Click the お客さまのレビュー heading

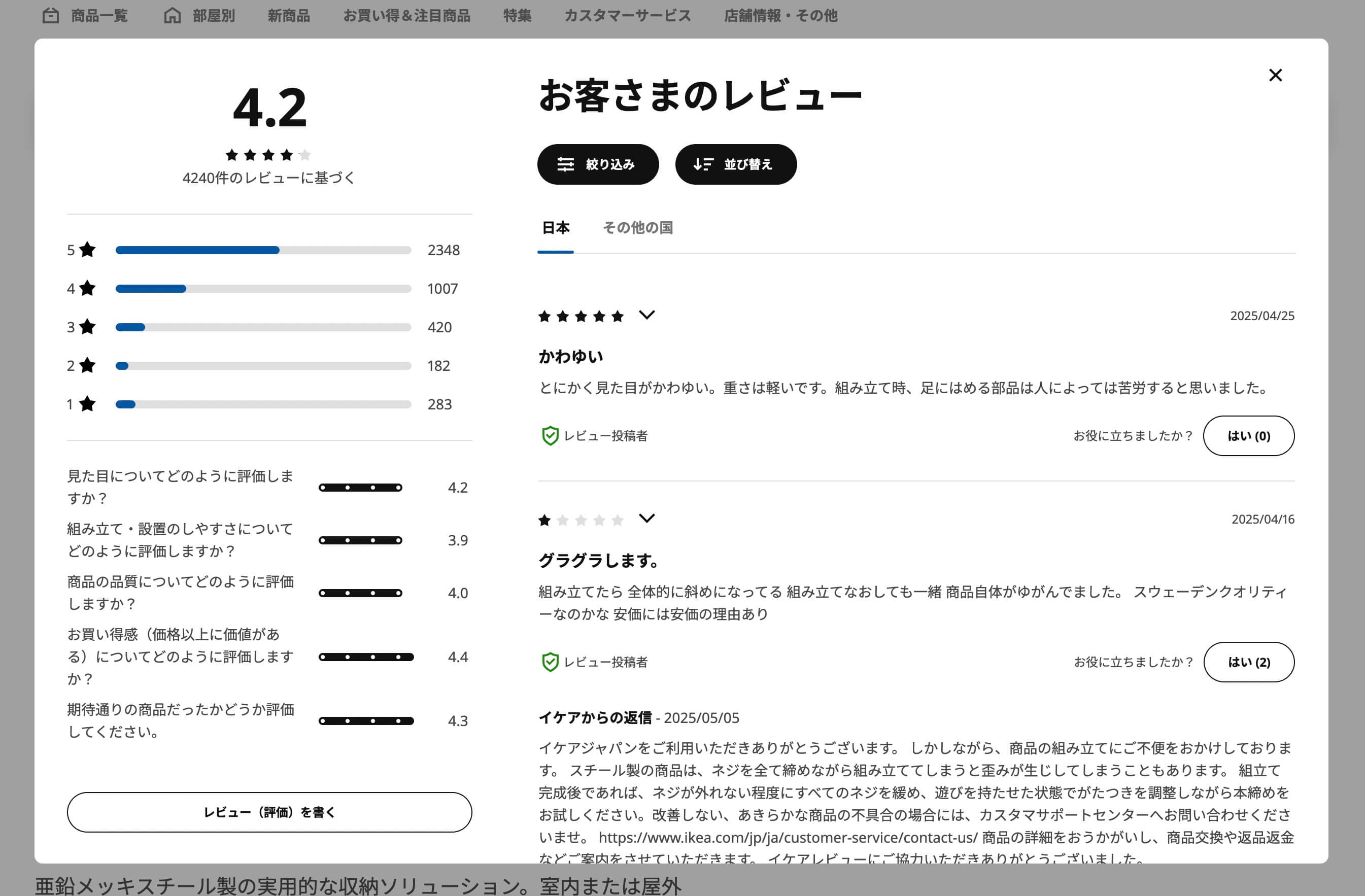pyautogui.click(x=700, y=95)
